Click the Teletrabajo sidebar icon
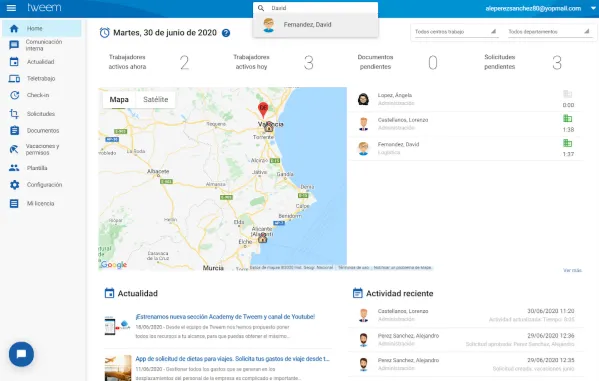Screen dimensions: 599x381 [x=14, y=79]
